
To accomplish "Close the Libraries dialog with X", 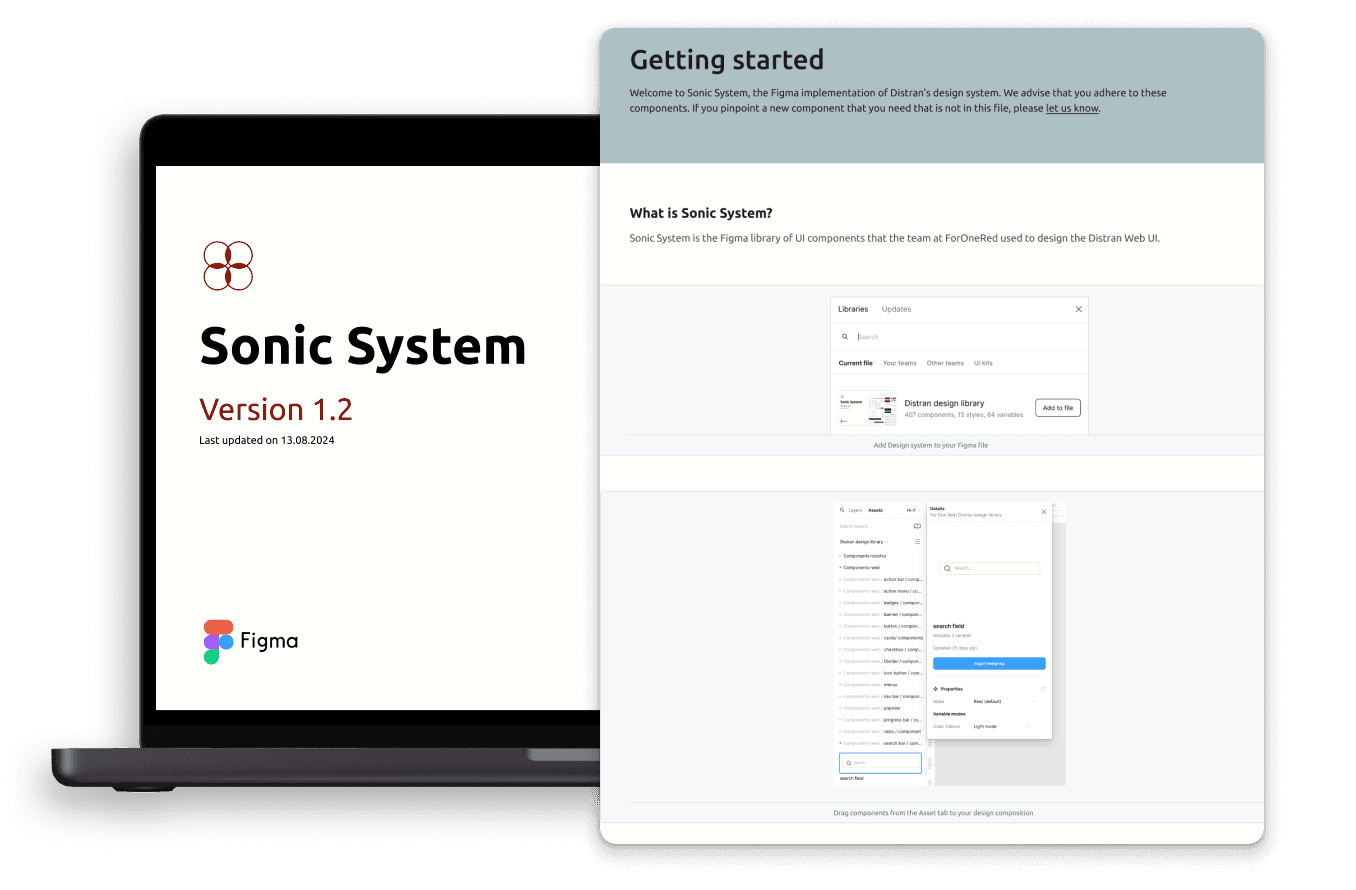I will (1078, 309).
